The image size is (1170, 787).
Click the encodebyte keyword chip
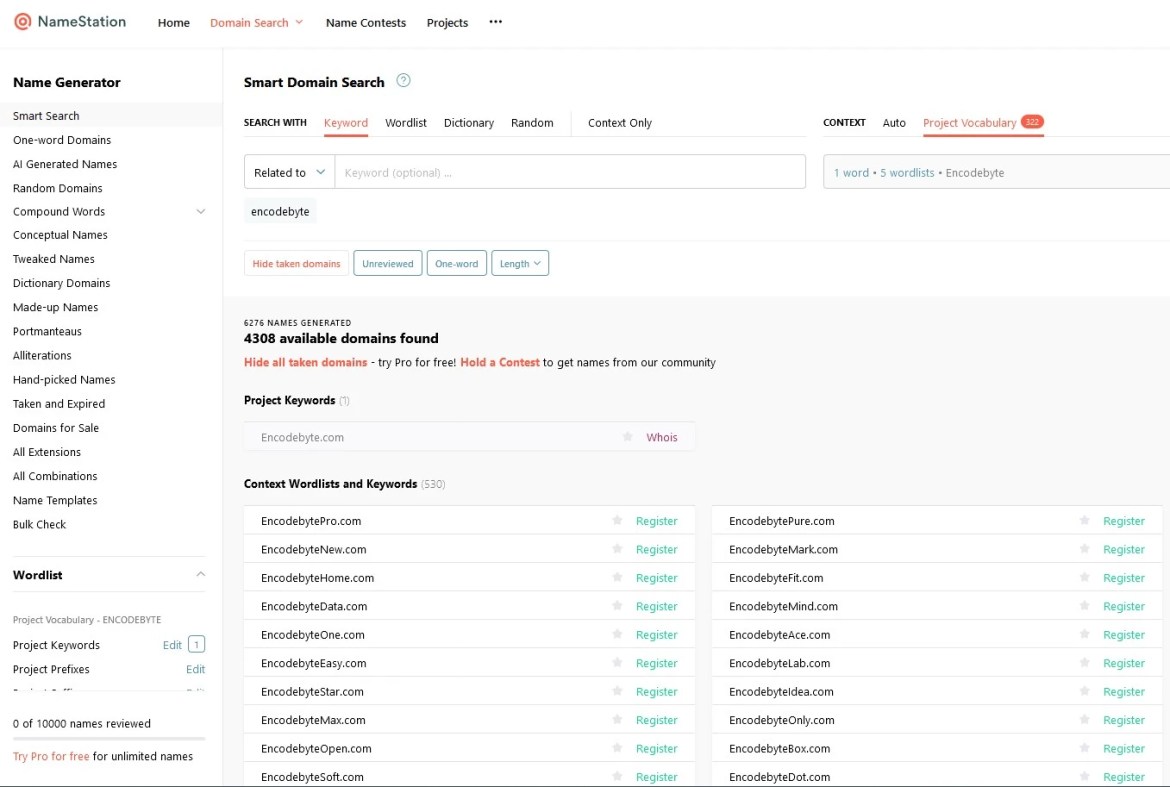click(x=280, y=211)
